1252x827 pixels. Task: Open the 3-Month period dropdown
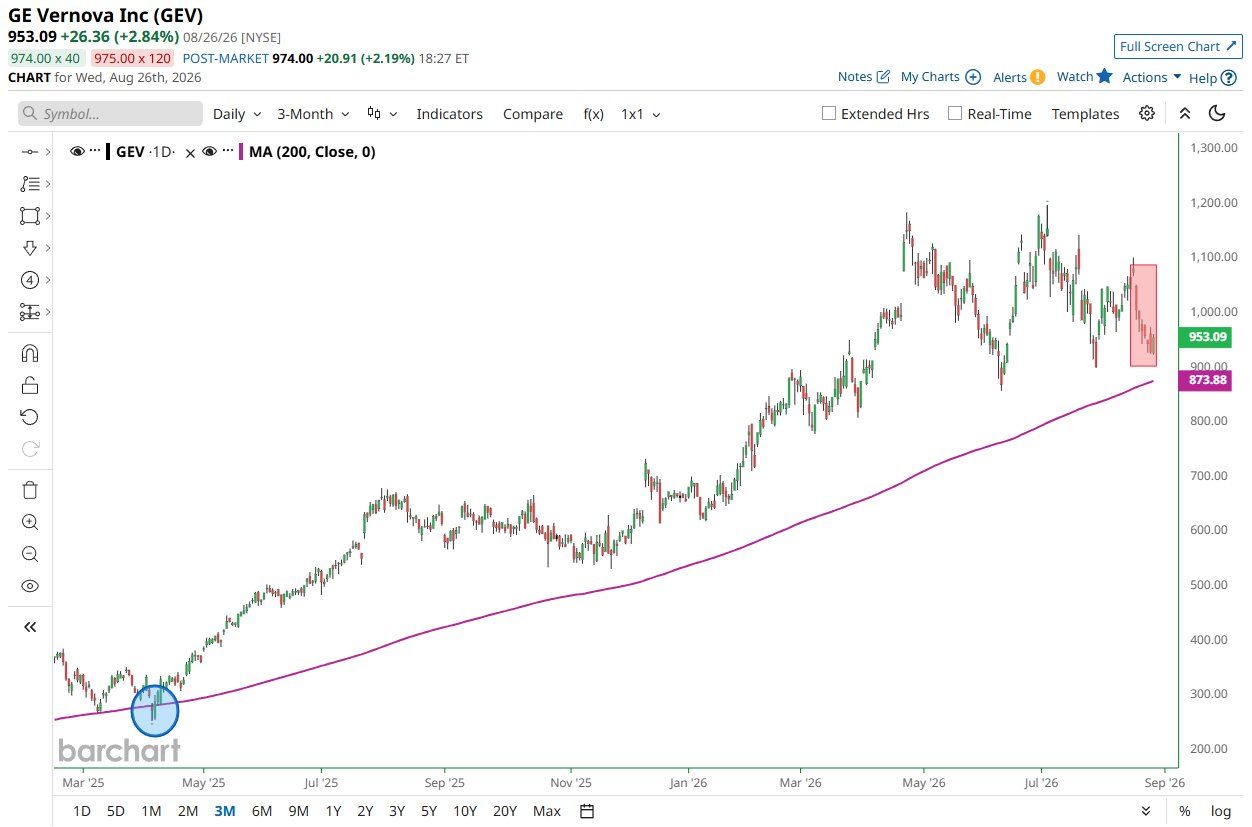[313, 114]
